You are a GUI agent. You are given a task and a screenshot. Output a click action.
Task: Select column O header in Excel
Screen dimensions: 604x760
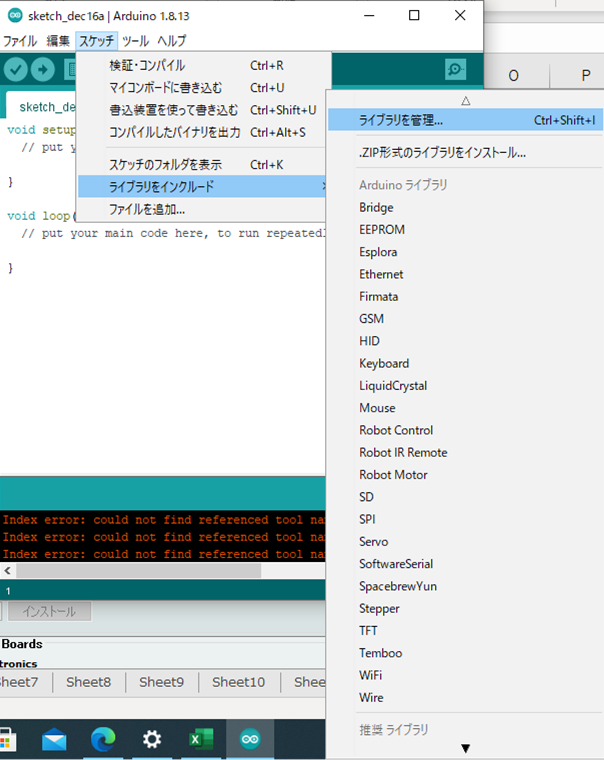click(x=513, y=76)
